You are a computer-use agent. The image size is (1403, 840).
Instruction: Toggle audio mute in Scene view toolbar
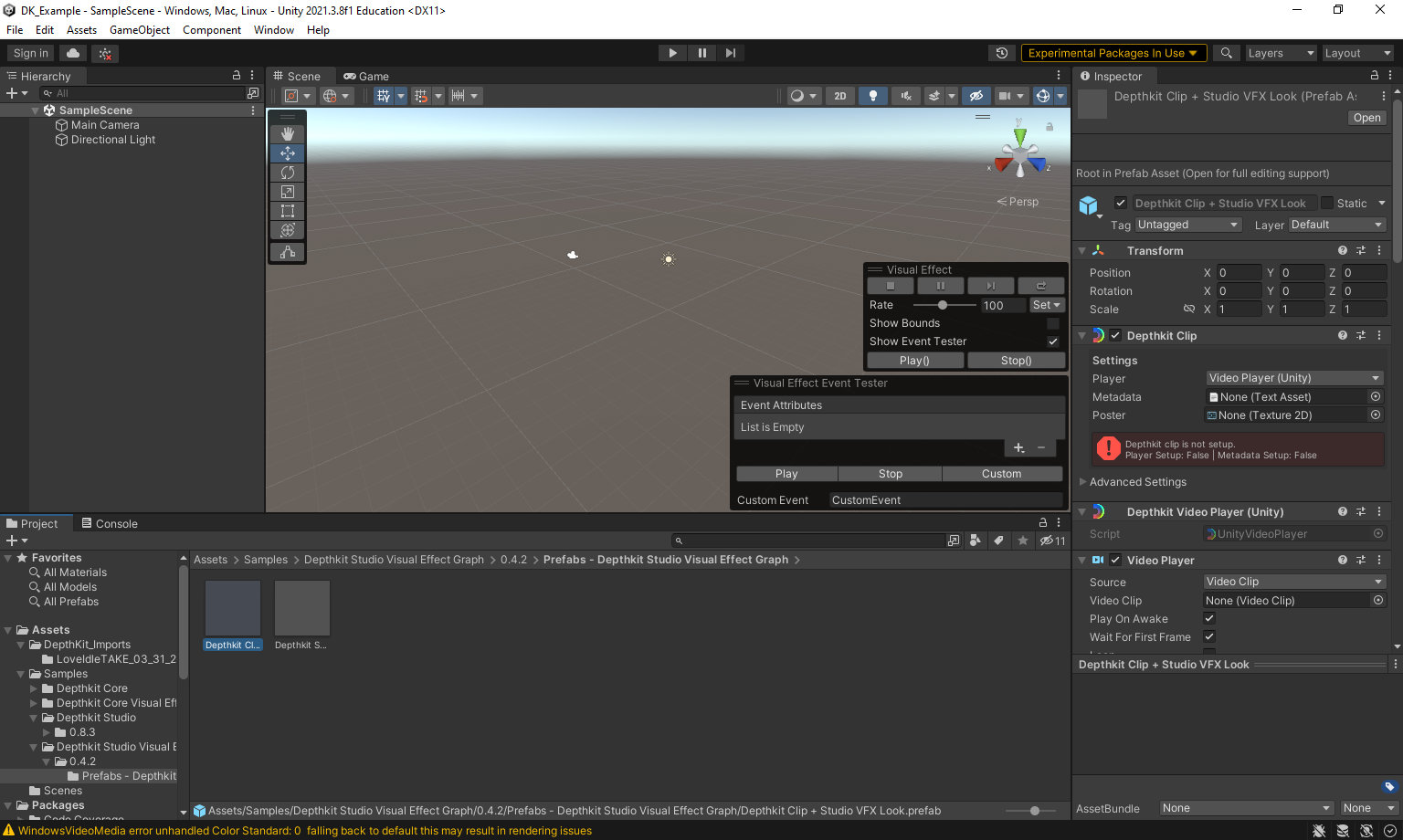click(x=905, y=95)
